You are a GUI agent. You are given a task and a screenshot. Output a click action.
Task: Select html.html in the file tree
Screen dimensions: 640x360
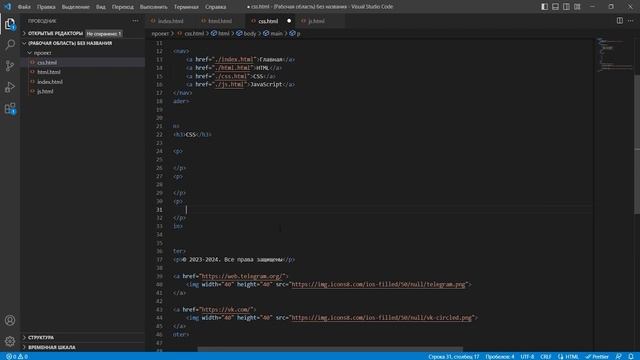click(x=83, y=72)
